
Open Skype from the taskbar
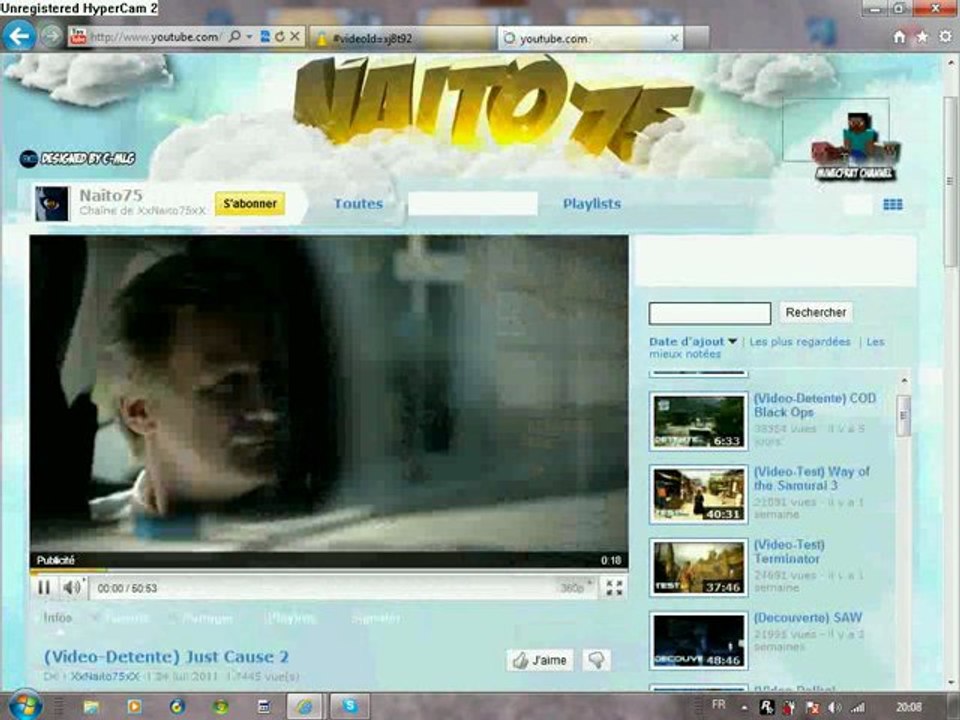[350, 707]
